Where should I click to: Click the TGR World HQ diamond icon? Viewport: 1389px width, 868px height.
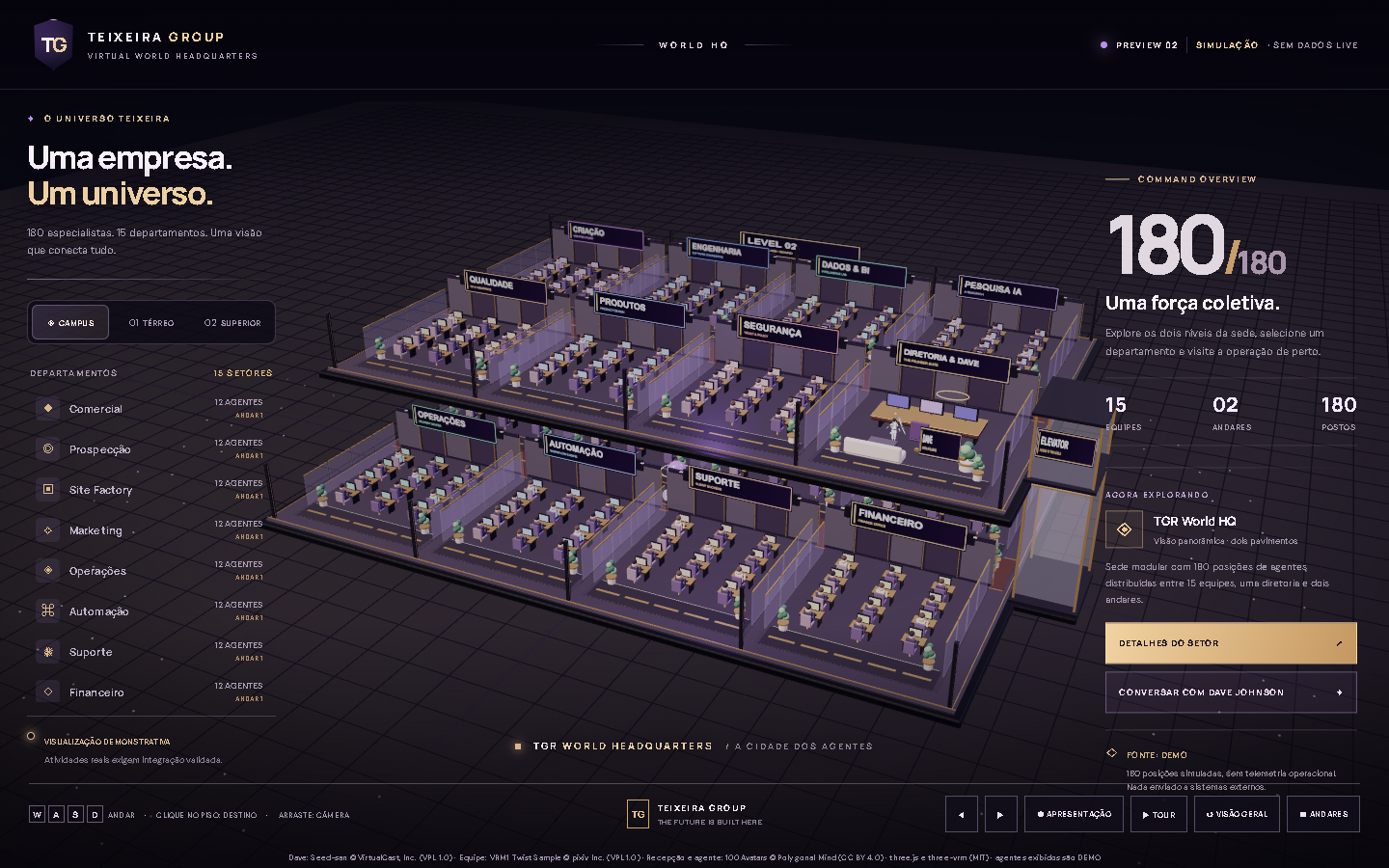1124,529
